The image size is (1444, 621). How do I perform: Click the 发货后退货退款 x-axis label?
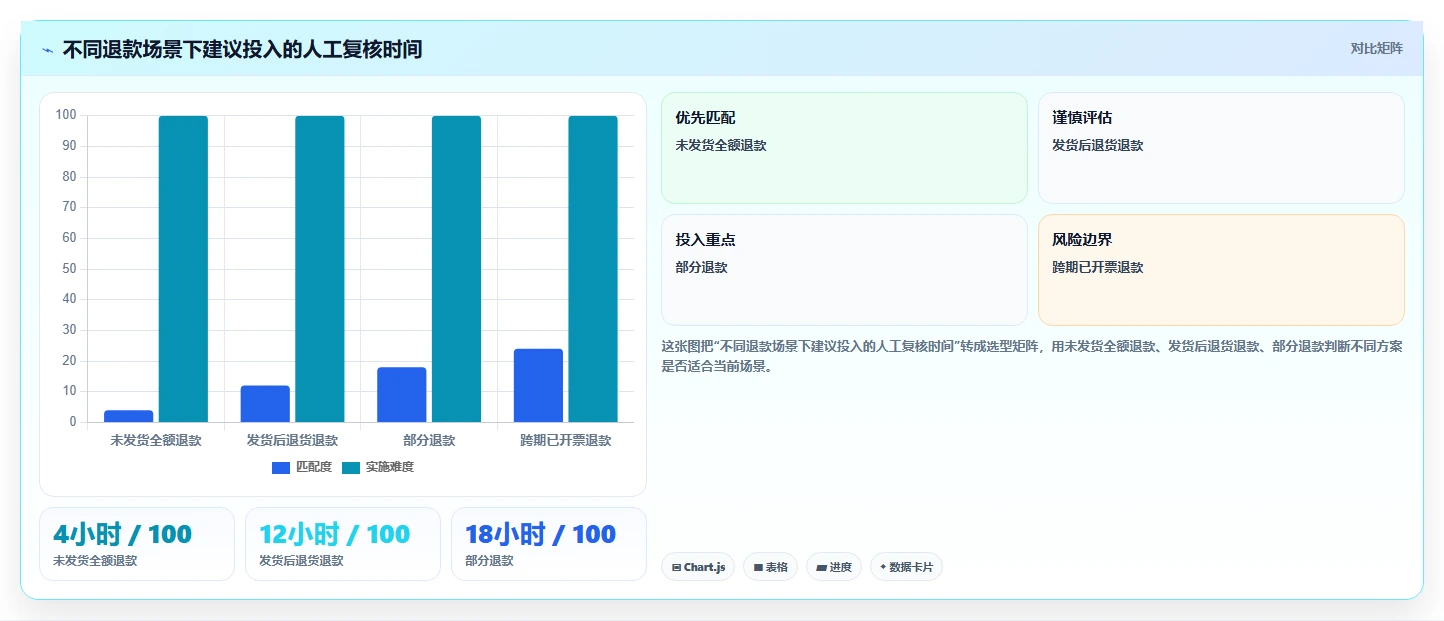click(293, 440)
